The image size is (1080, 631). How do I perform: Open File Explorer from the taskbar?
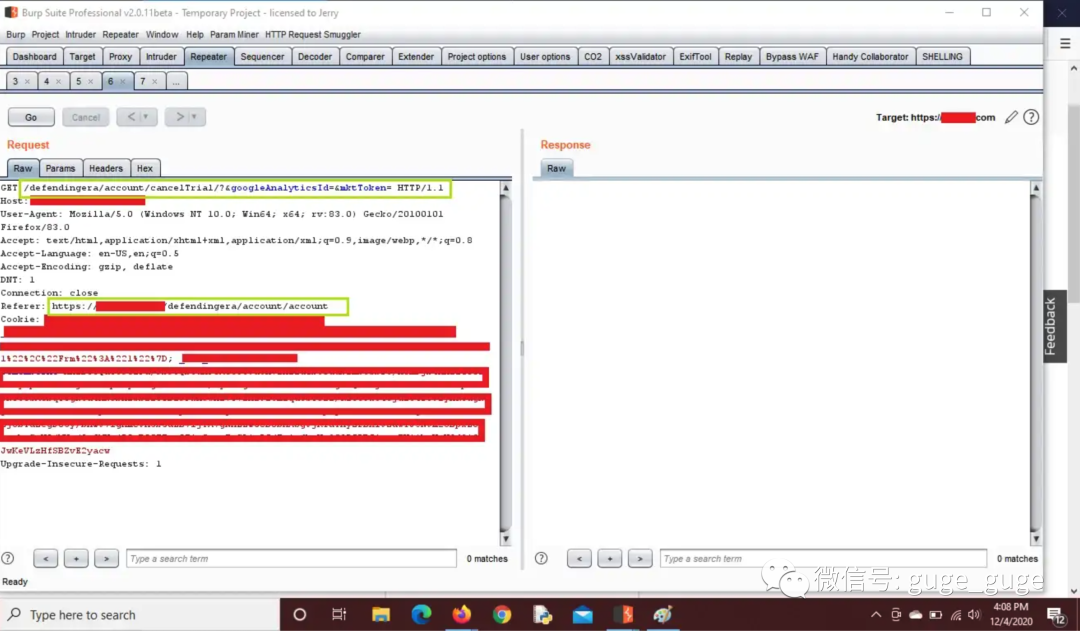tap(380, 614)
